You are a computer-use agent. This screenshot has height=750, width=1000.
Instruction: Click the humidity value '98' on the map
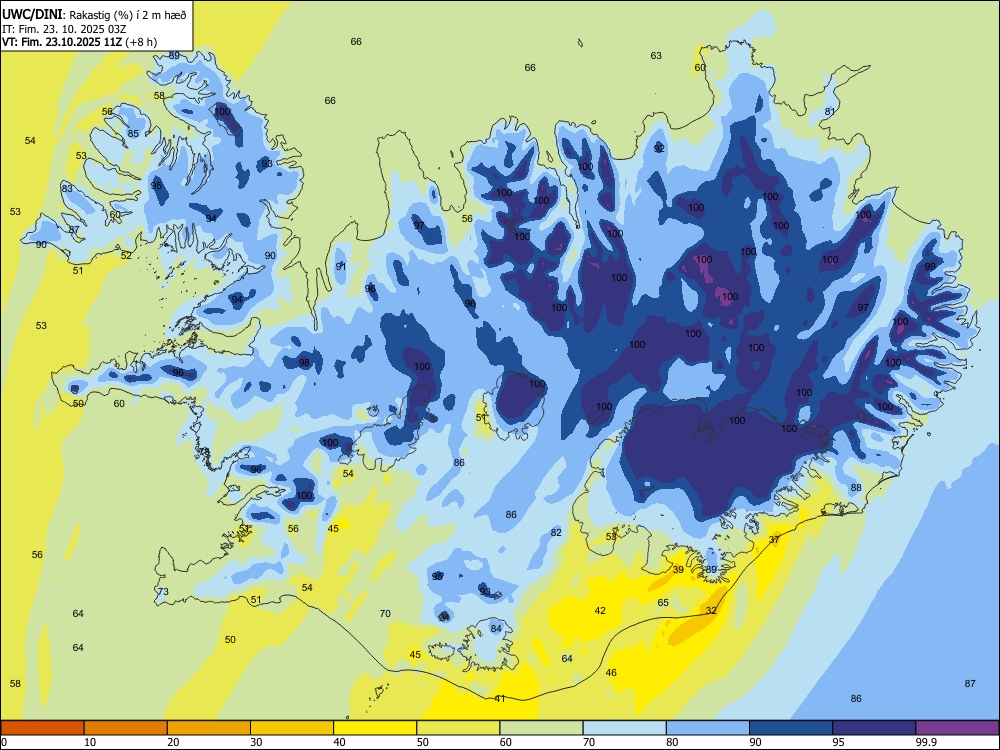pyautogui.click(x=304, y=362)
